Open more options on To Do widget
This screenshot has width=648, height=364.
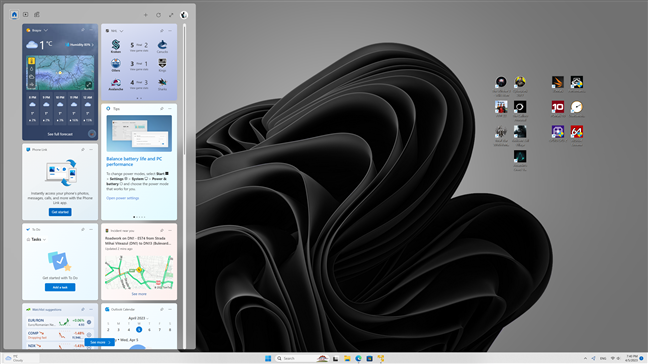(91, 229)
